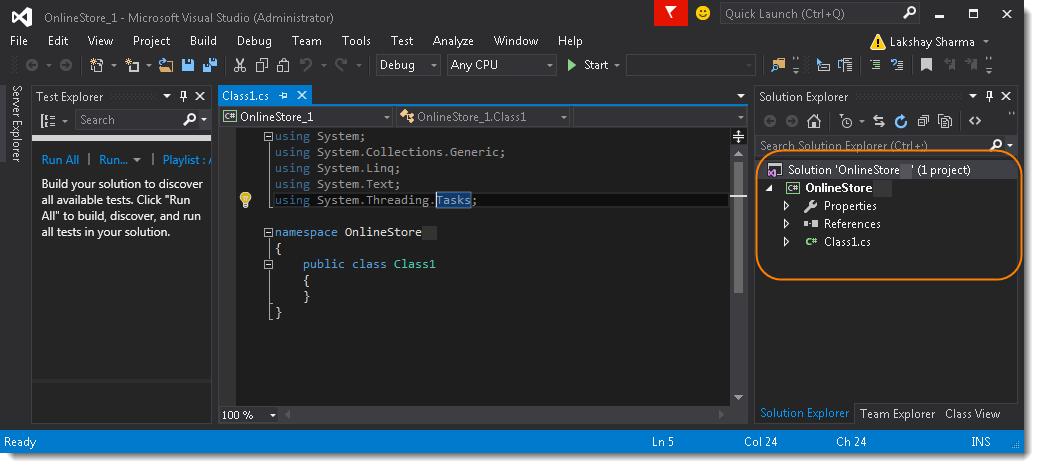Toggle auto-hide pin on Test Explorer panel

[184, 96]
